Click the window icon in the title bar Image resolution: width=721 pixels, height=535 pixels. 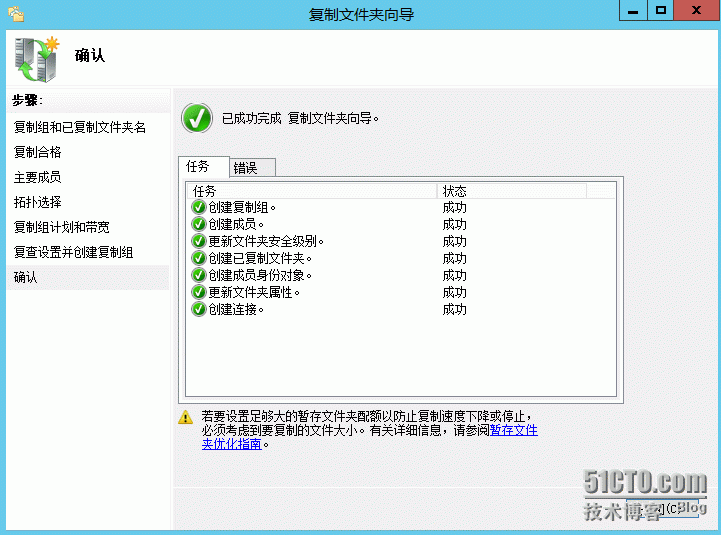(x=16, y=14)
